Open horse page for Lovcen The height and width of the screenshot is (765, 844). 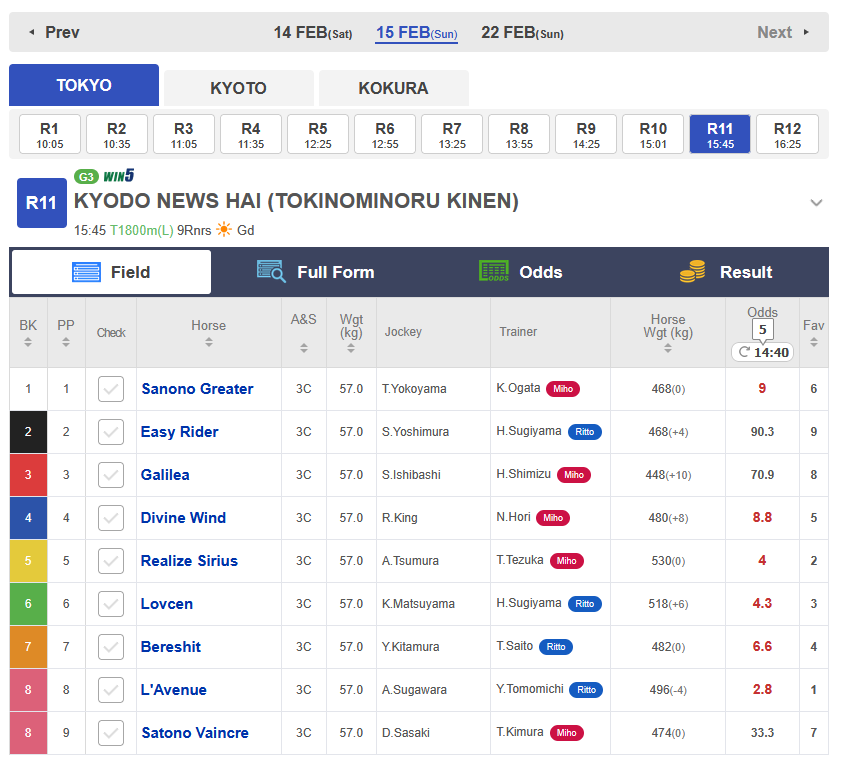tap(166, 604)
